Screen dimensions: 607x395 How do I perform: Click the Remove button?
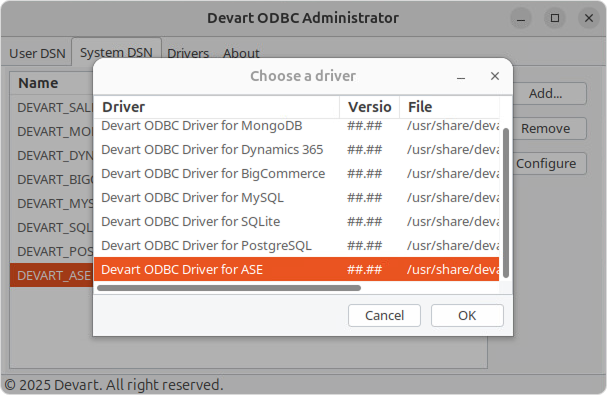545,129
